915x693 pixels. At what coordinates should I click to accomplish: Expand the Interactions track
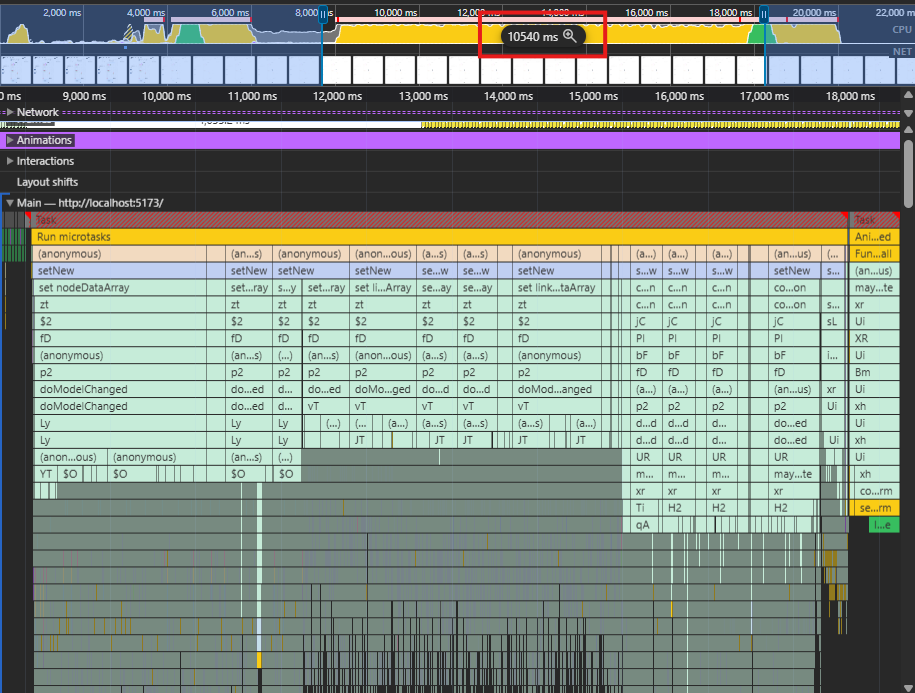(x=10, y=161)
